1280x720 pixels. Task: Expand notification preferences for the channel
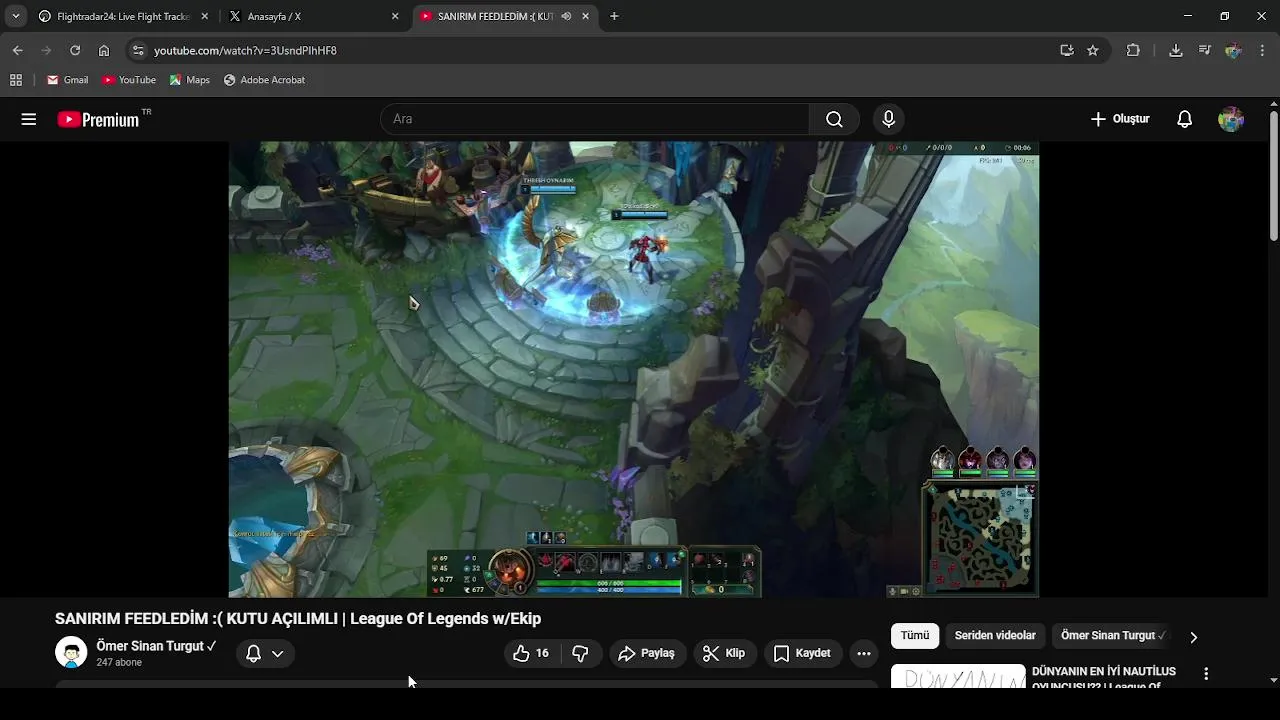pos(265,653)
